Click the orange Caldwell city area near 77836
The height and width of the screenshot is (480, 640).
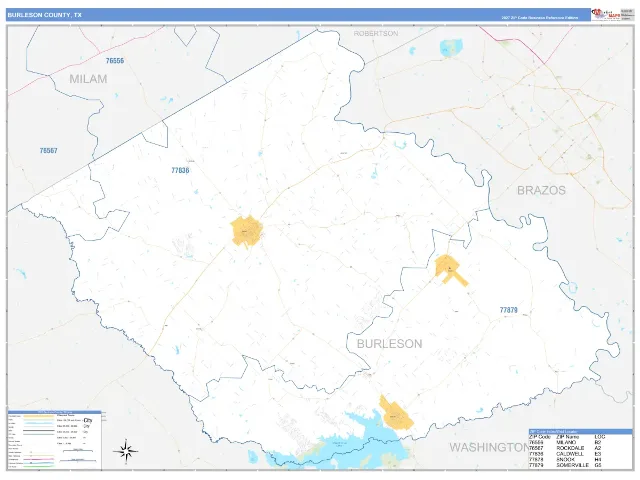click(247, 231)
